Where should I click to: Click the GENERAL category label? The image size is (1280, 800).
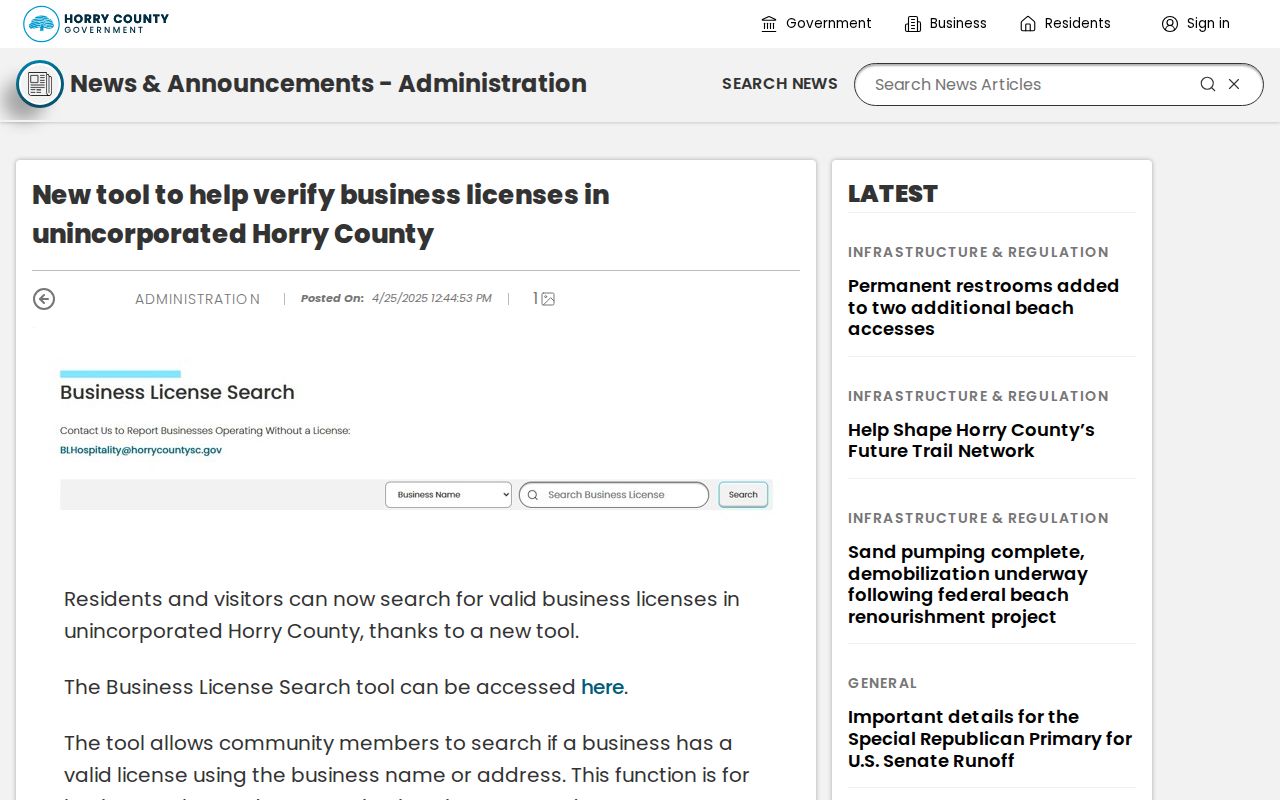pyautogui.click(x=882, y=683)
